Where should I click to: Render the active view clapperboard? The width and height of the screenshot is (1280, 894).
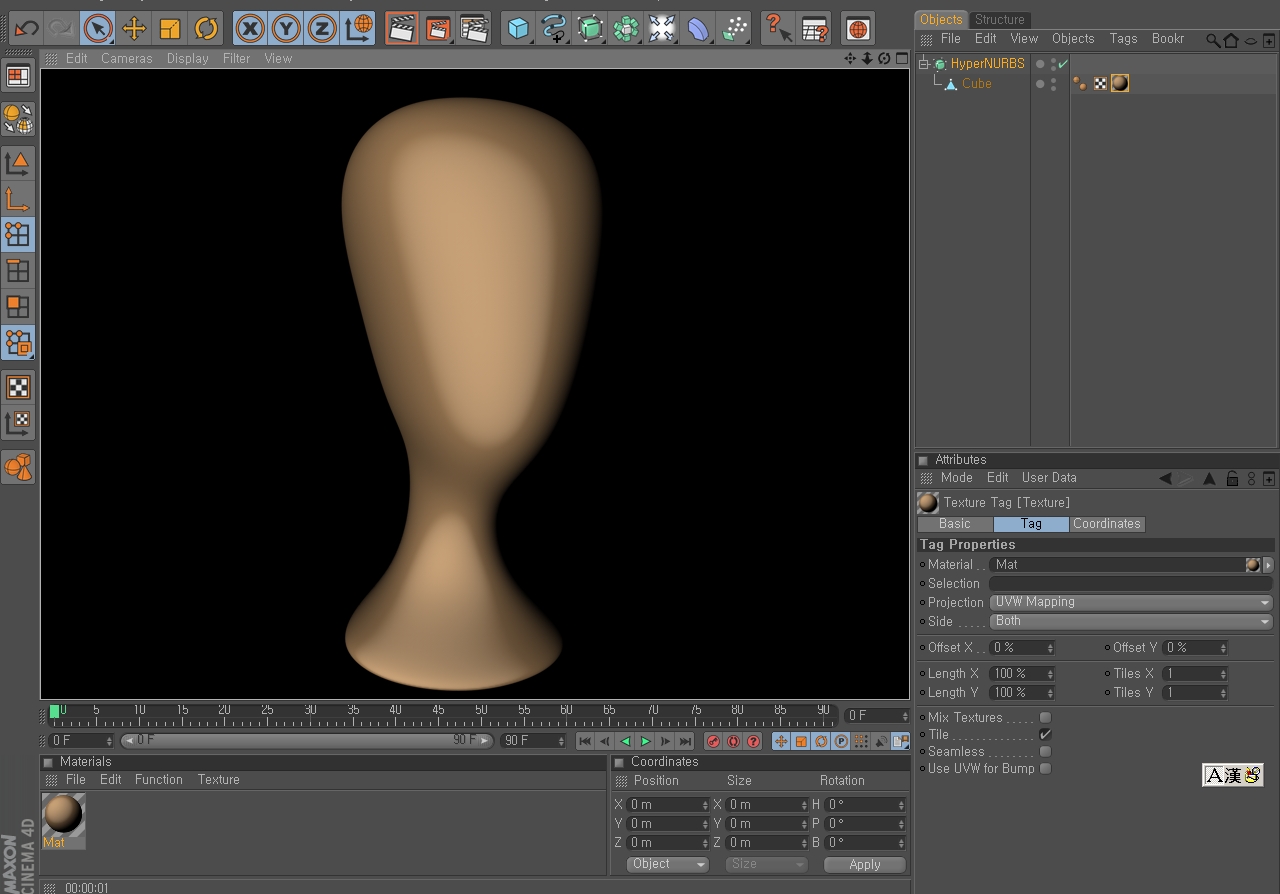(402, 28)
